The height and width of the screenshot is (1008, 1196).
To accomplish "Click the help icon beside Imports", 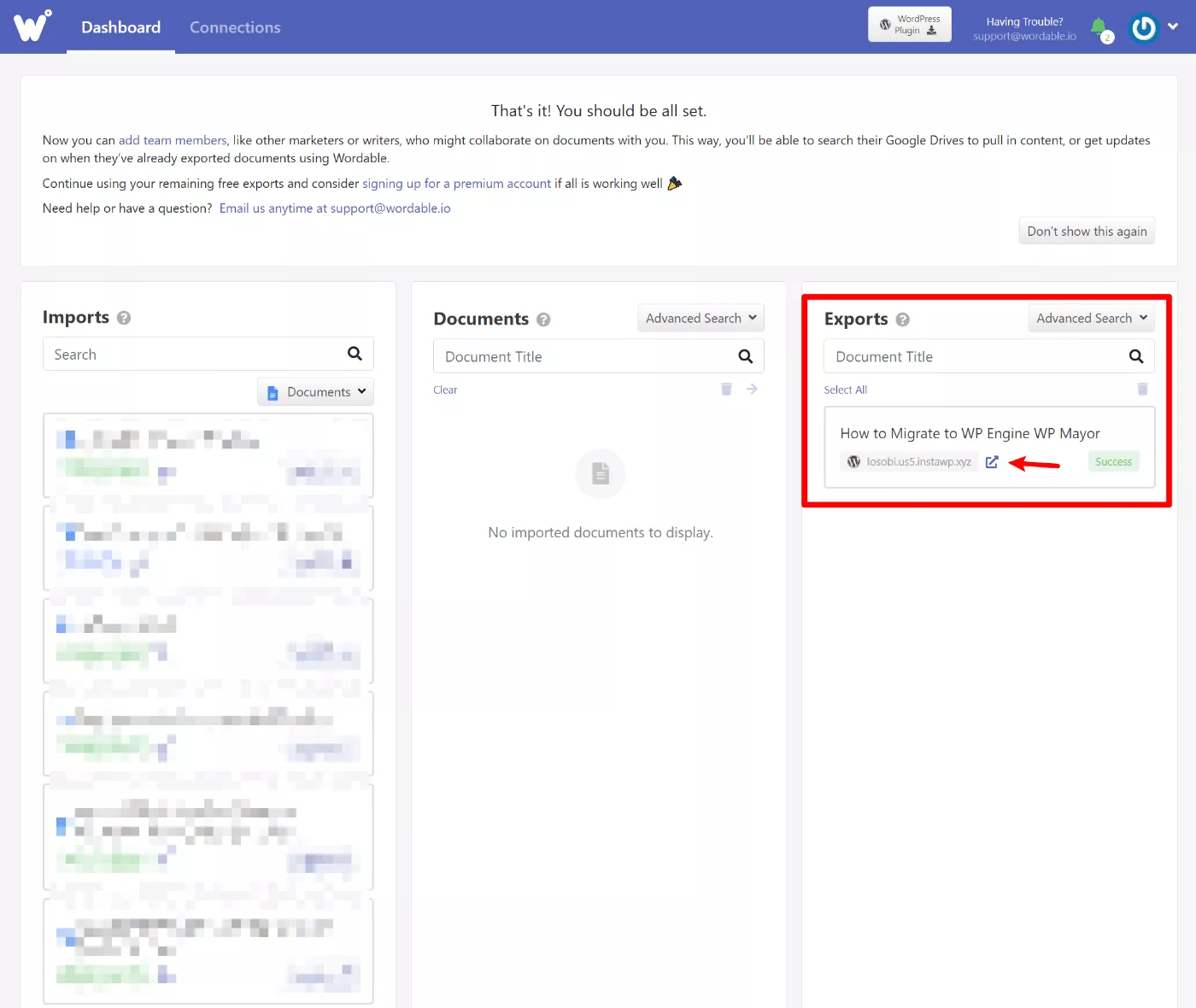I will click(x=124, y=318).
